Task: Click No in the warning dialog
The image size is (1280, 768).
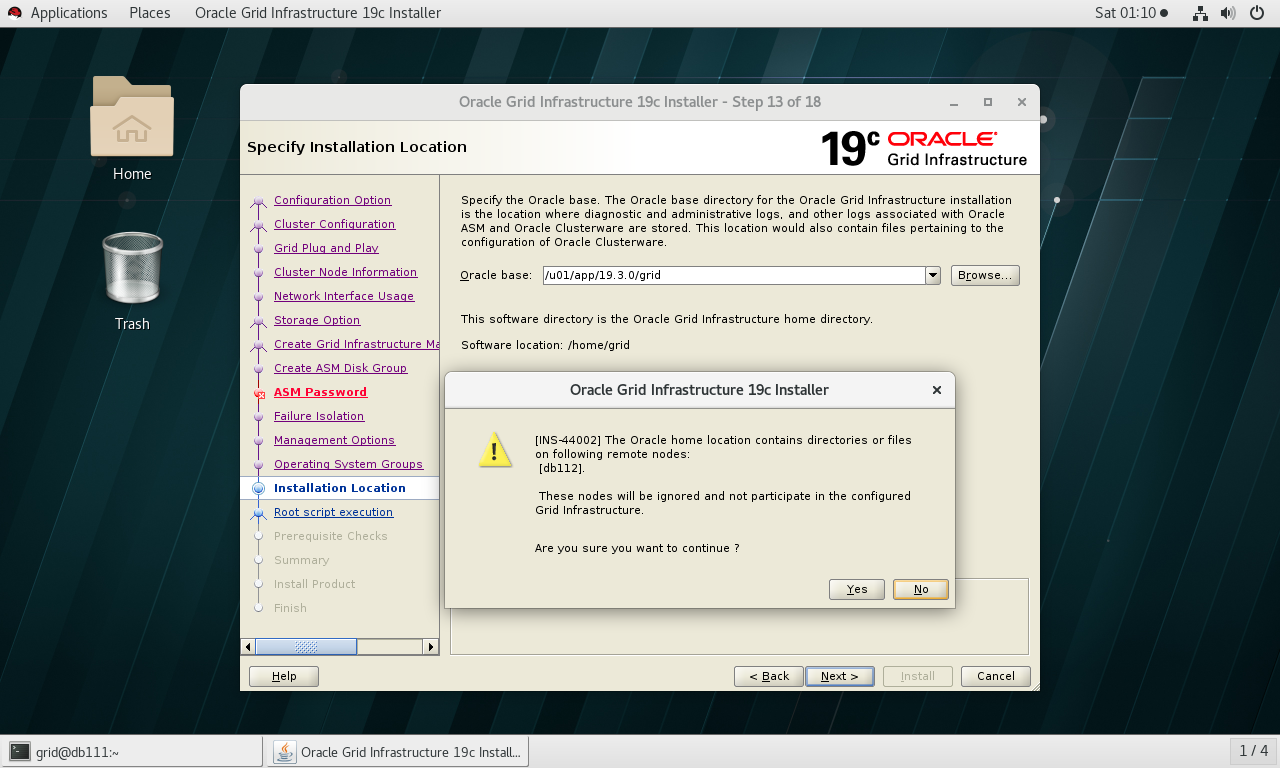Action: (921, 589)
